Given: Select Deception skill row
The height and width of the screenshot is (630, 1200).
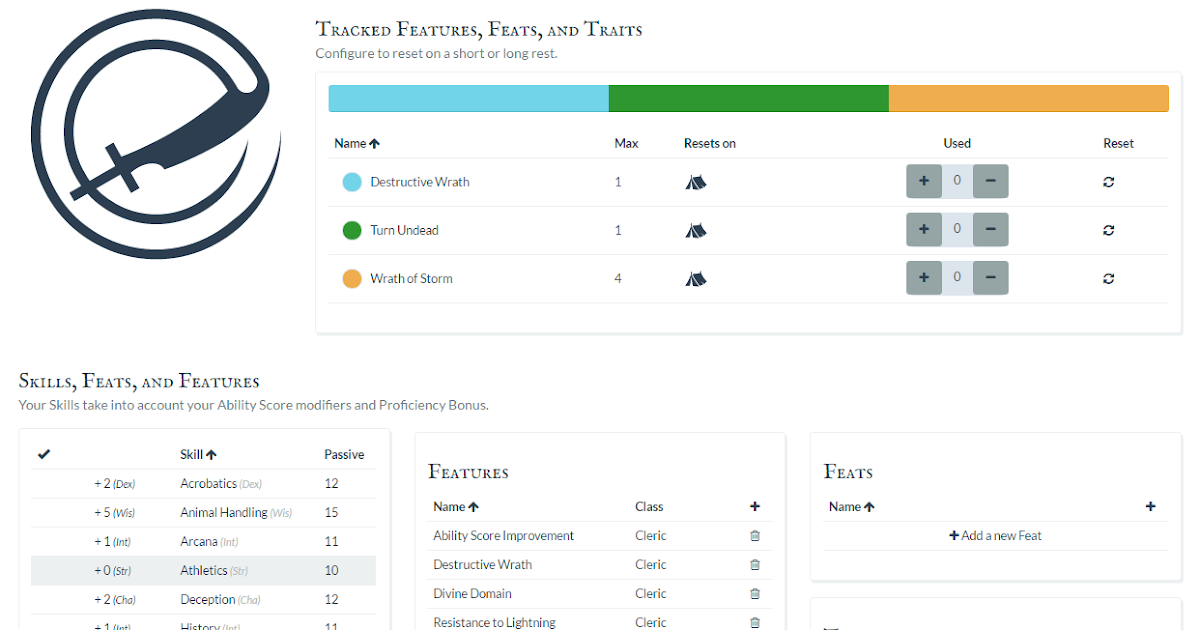Looking at the screenshot, I should [x=204, y=600].
